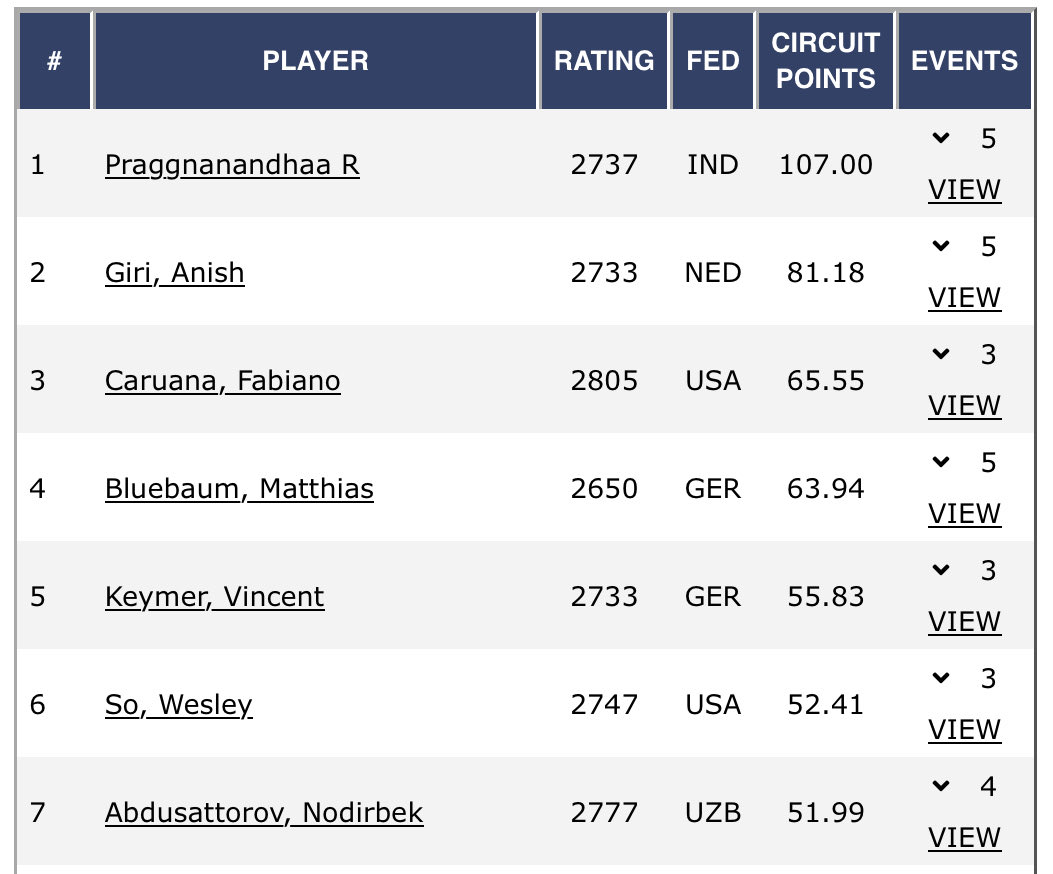1053x874 pixels.
Task: Click the Caruana, Fabiano name link
Action: (x=222, y=381)
